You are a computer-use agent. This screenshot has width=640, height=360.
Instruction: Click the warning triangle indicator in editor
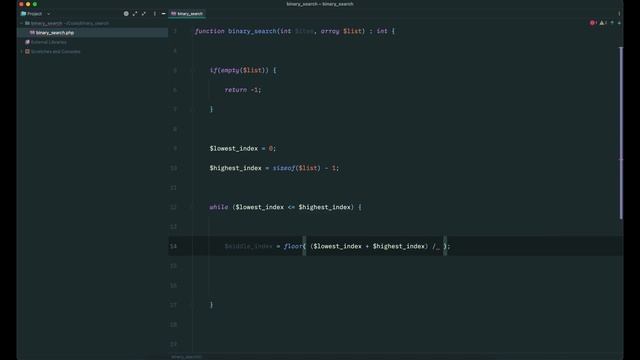click(603, 23)
